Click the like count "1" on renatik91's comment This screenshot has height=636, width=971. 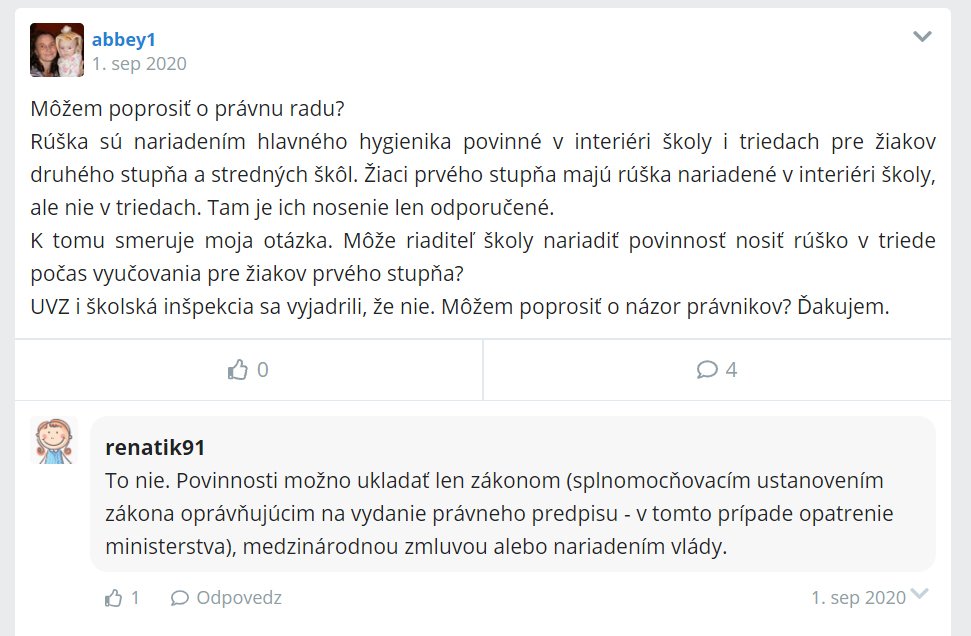click(x=135, y=598)
